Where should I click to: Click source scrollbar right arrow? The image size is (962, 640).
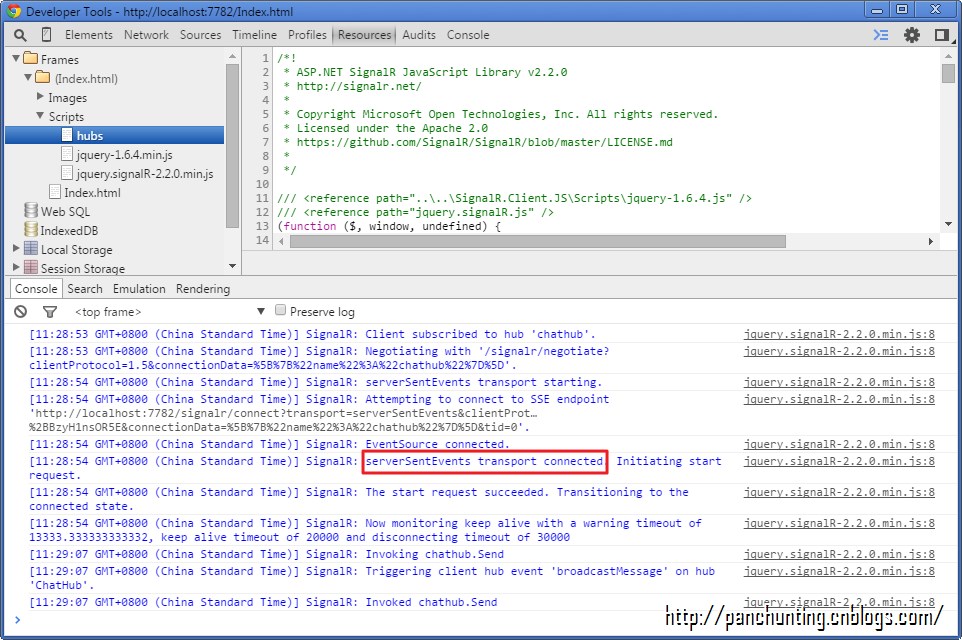click(931, 241)
